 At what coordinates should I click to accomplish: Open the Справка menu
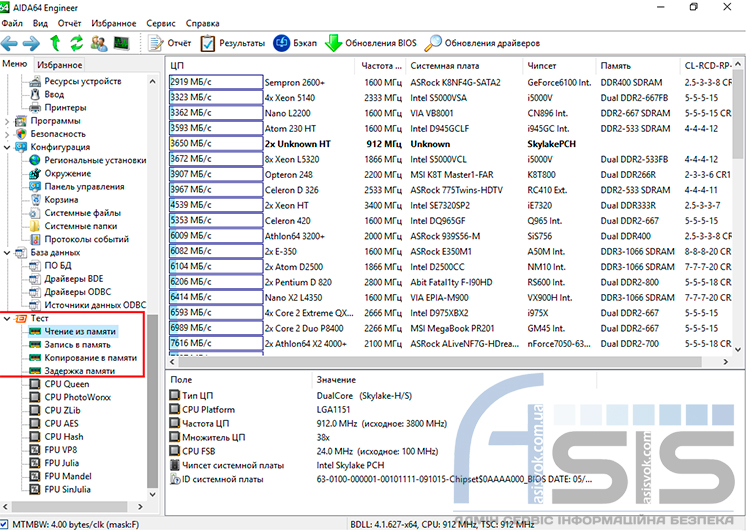(202, 23)
